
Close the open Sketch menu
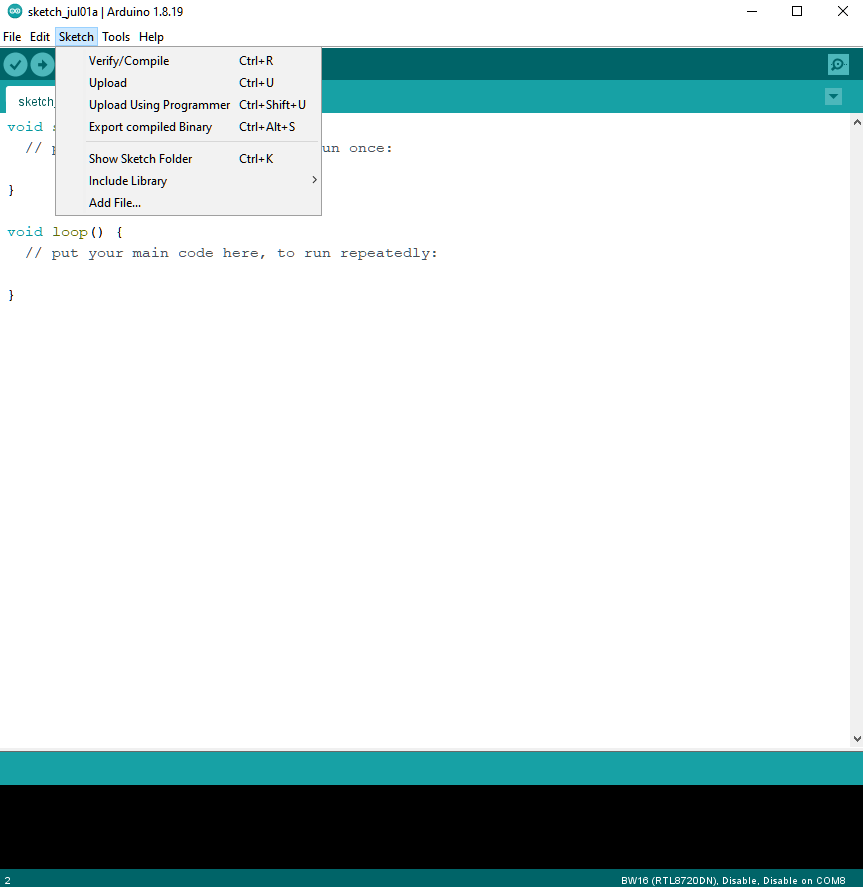(76, 37)
